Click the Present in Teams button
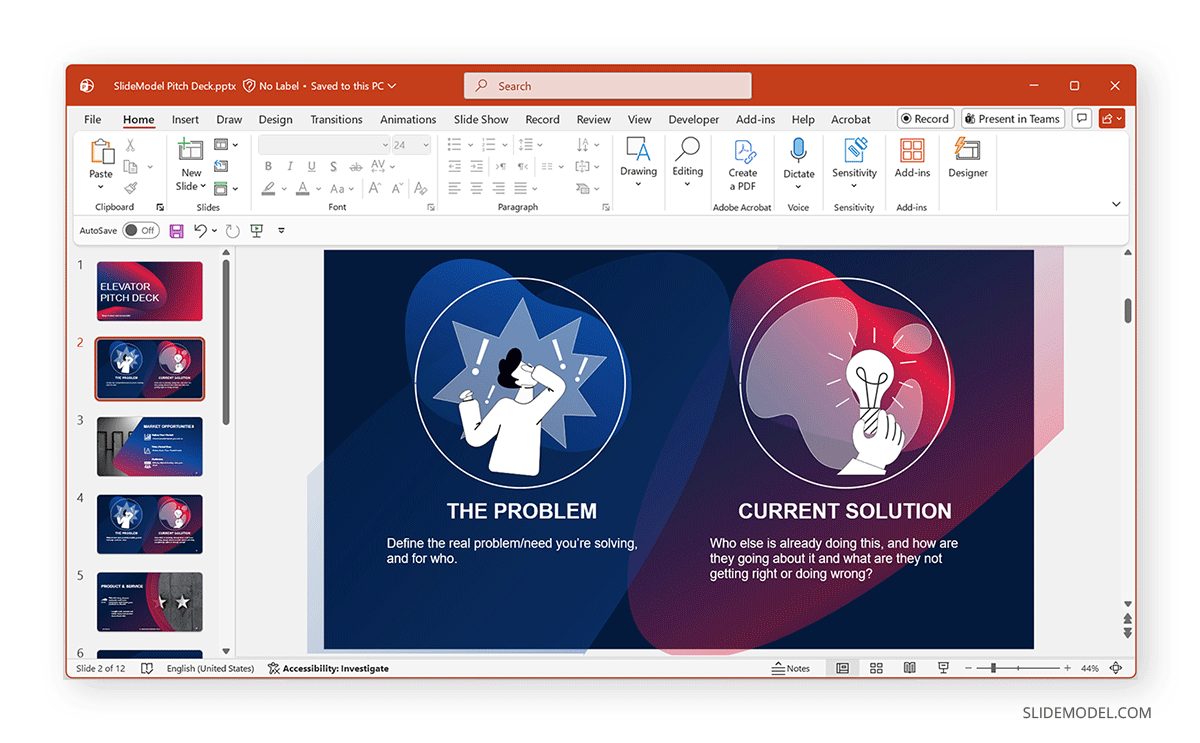 pos(1012,118)
